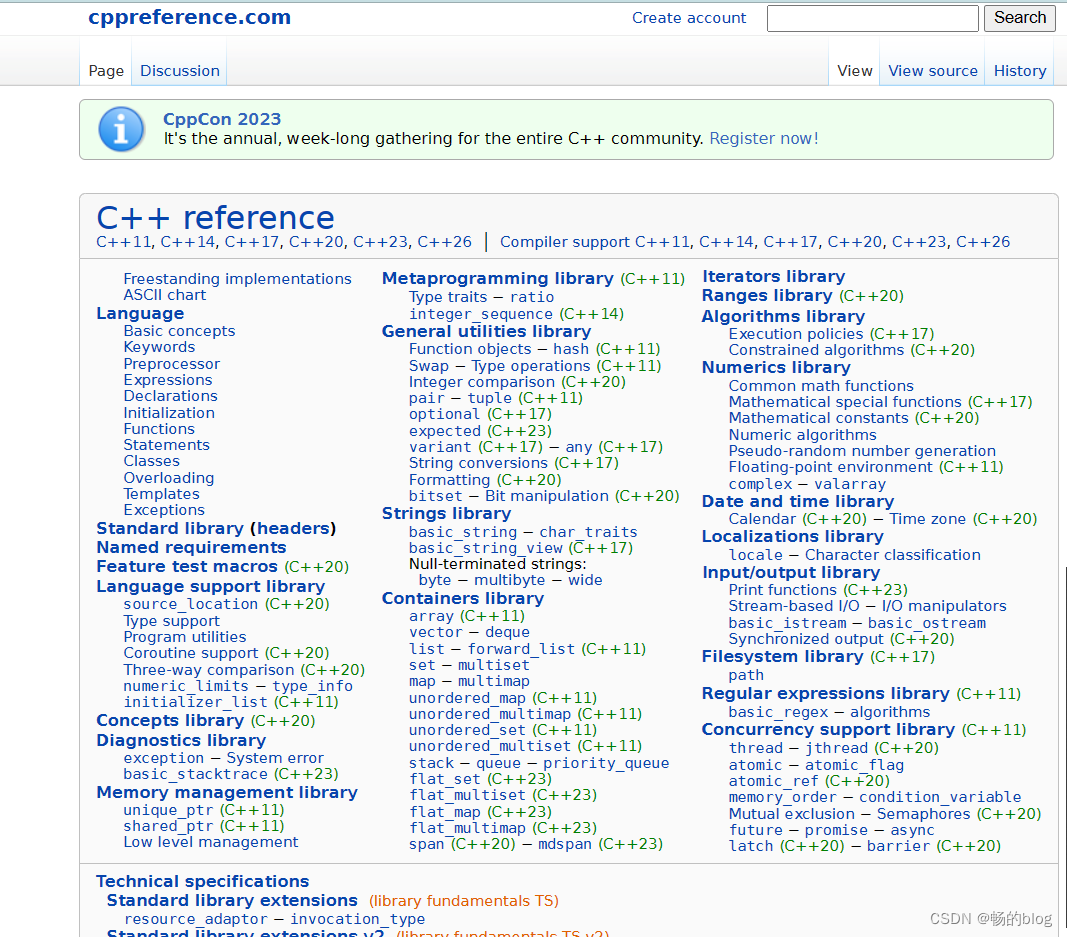Open the cppreference.com home logo
Viewport: 1067px width, 937px height.
click(x=189, y=17)
